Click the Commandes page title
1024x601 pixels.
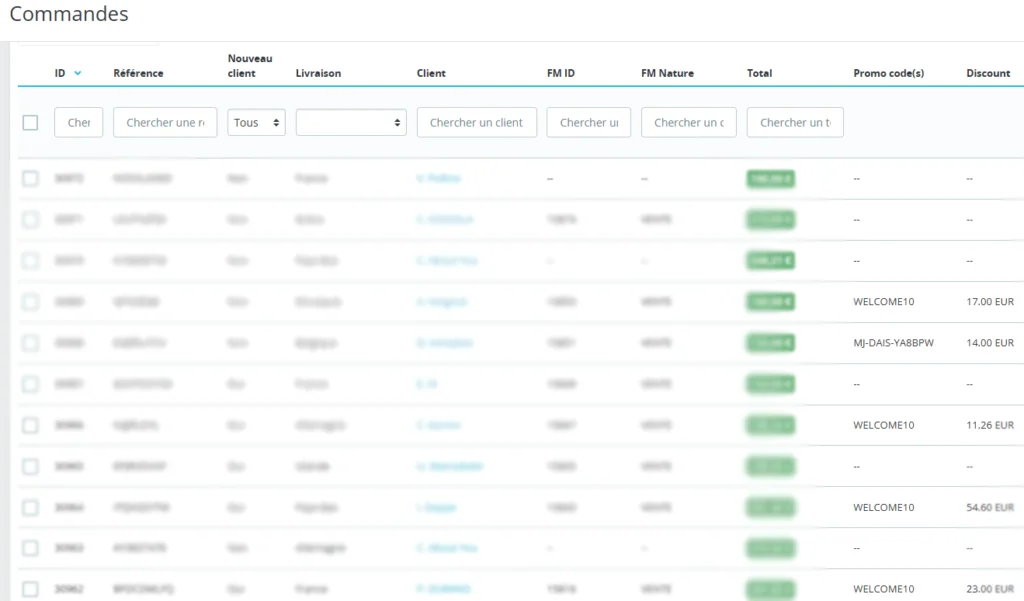coord(69,14)
